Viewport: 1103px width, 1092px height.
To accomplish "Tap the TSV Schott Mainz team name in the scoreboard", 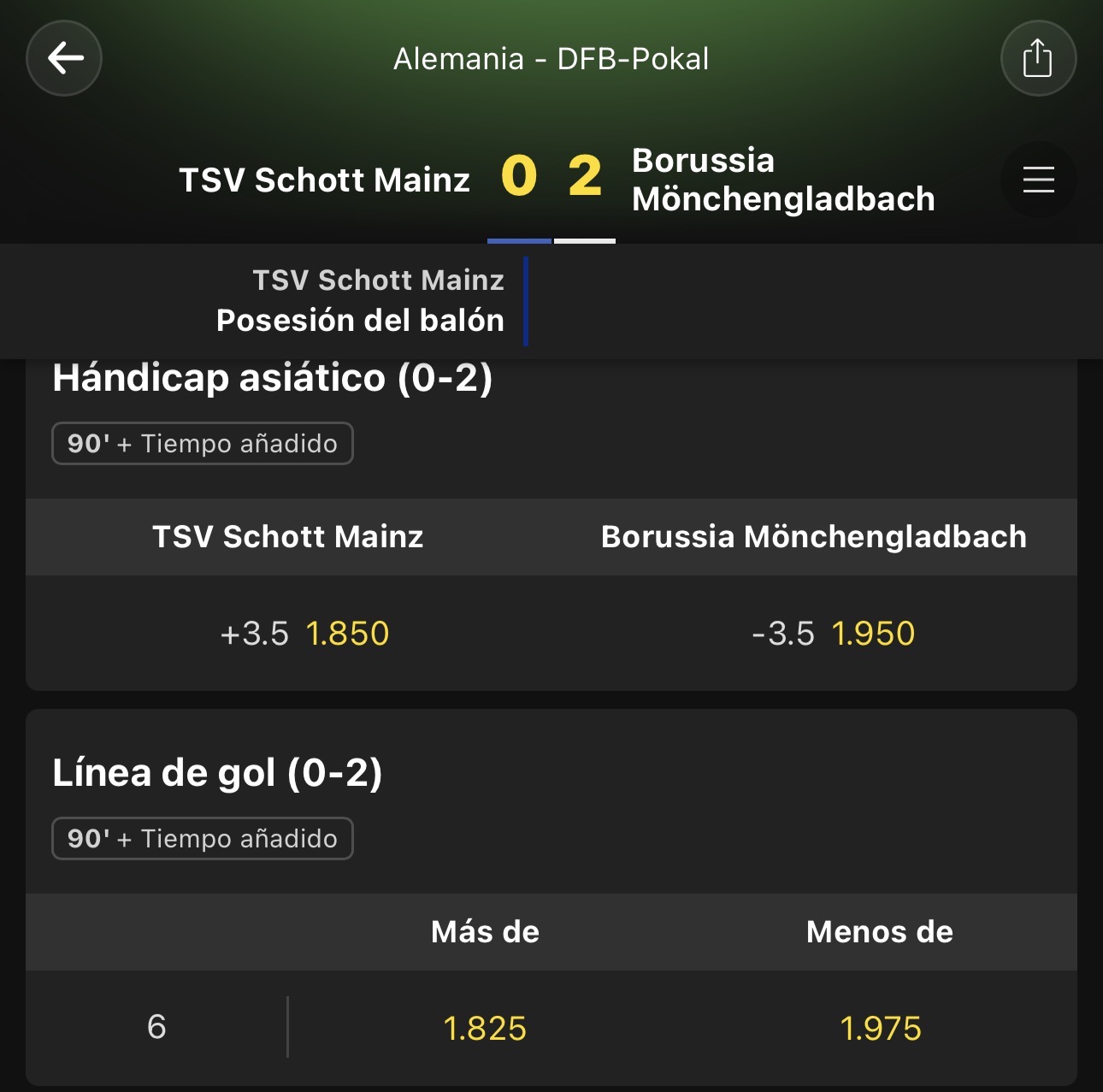I will coord(324,180).
